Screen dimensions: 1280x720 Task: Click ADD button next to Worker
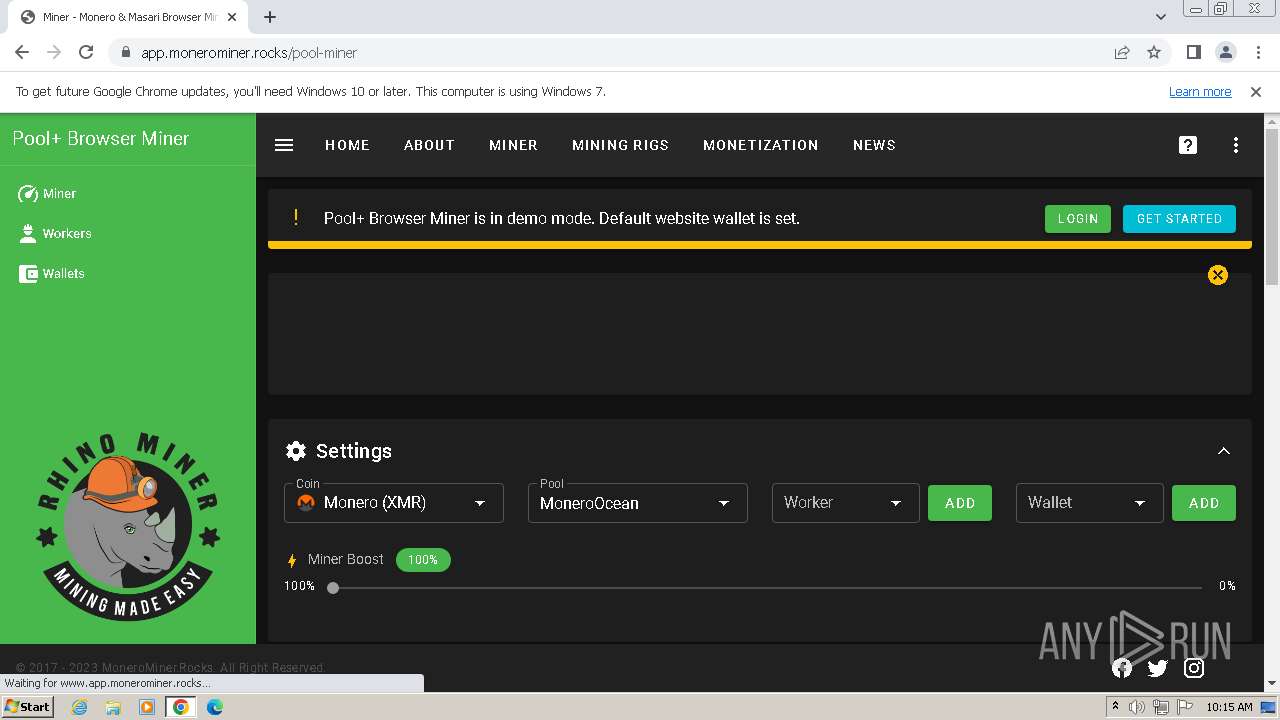[960, 503]
